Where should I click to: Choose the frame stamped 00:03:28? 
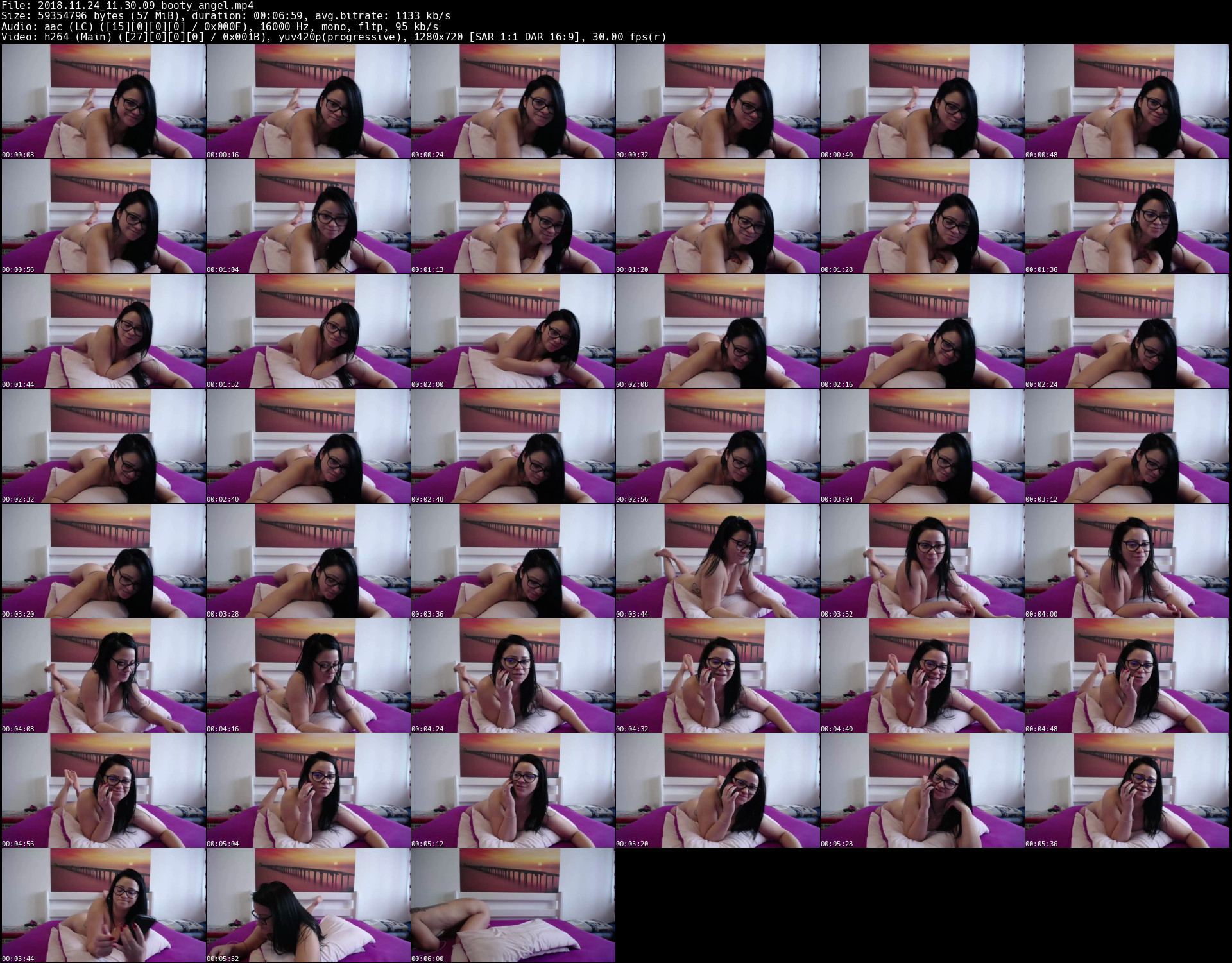tap(308, 561)
